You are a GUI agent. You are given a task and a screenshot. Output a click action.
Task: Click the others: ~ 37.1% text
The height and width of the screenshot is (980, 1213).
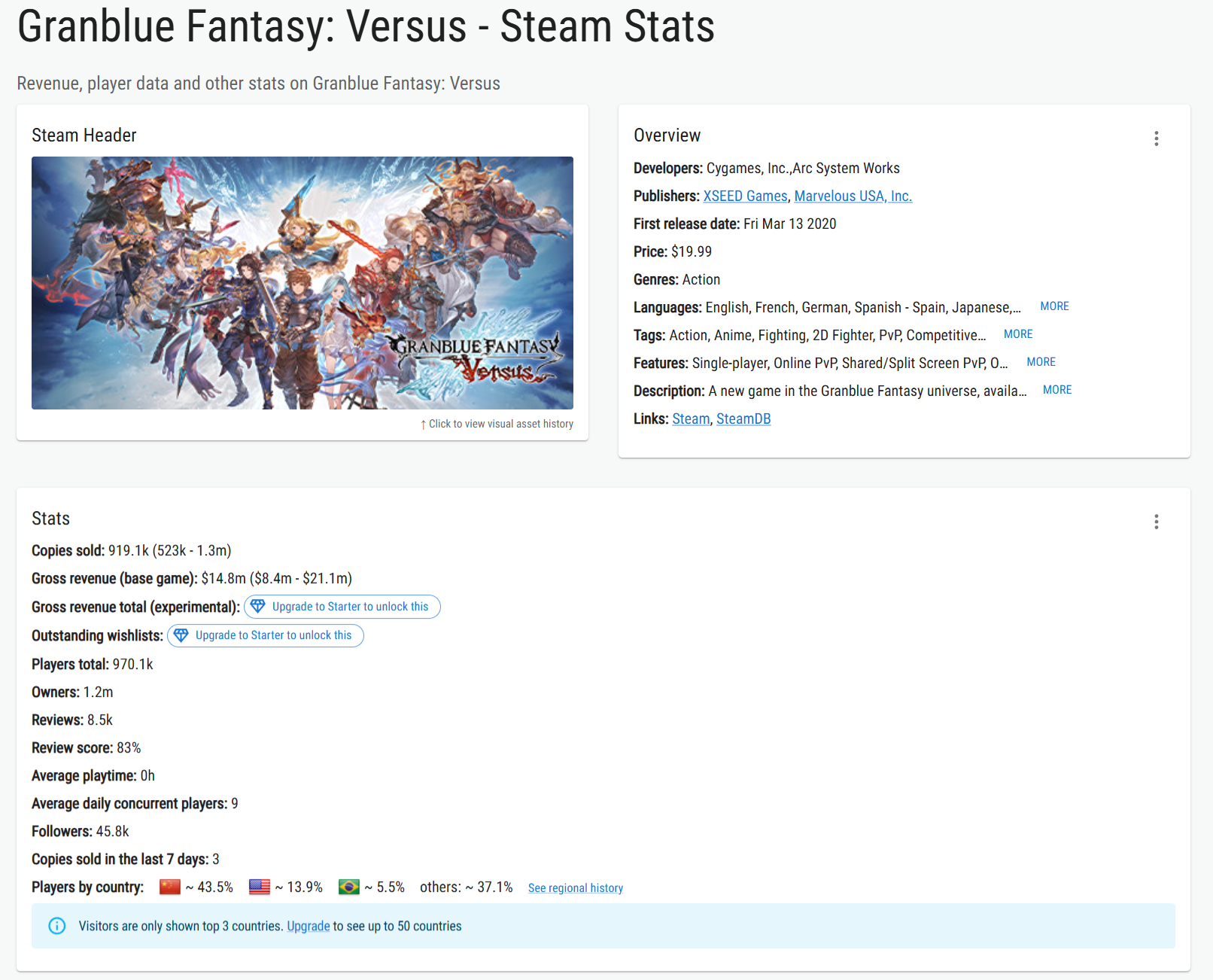pyautogui.click(x=467, y=887)
